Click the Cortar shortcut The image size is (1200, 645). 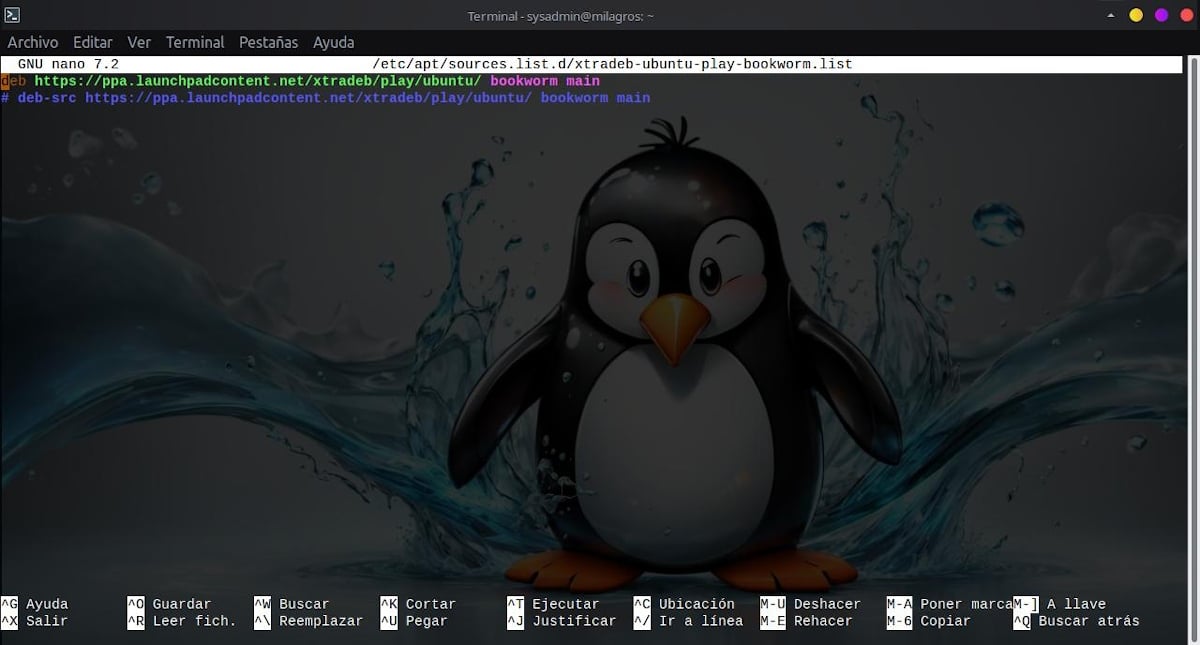[x=430, y=603]
